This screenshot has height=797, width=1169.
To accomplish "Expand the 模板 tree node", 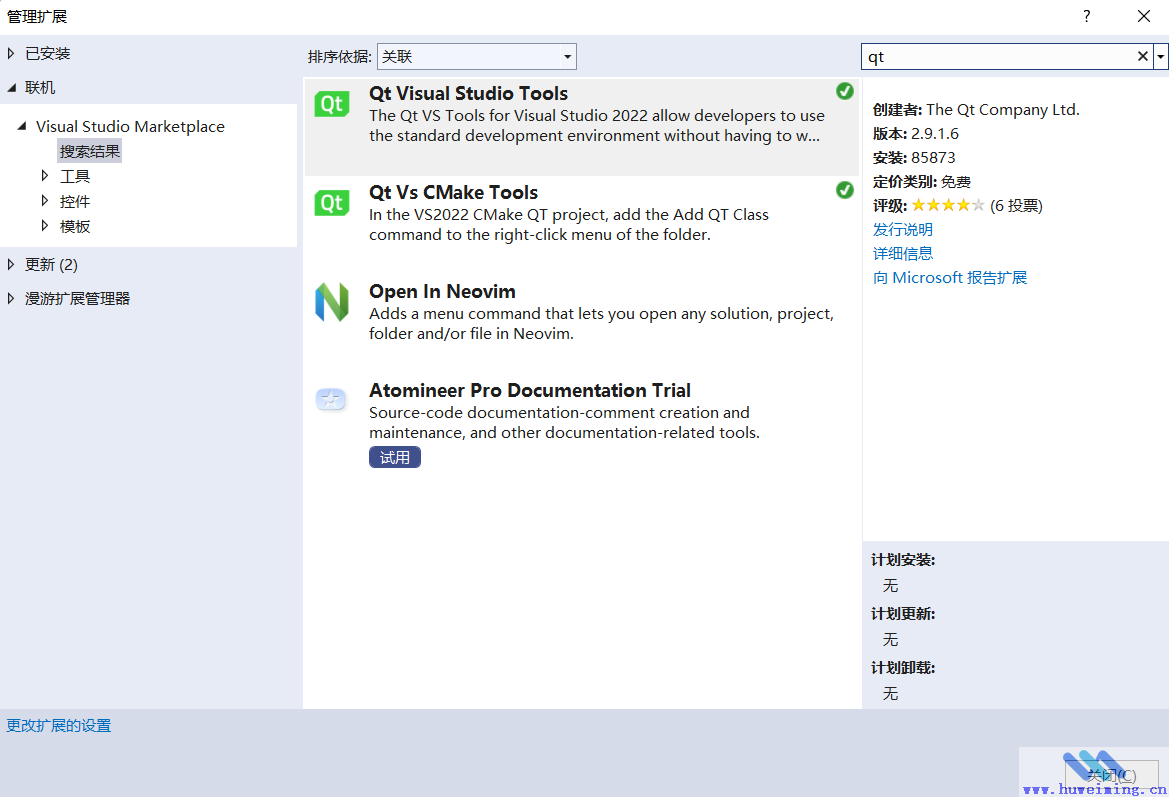I will [45, 225].
